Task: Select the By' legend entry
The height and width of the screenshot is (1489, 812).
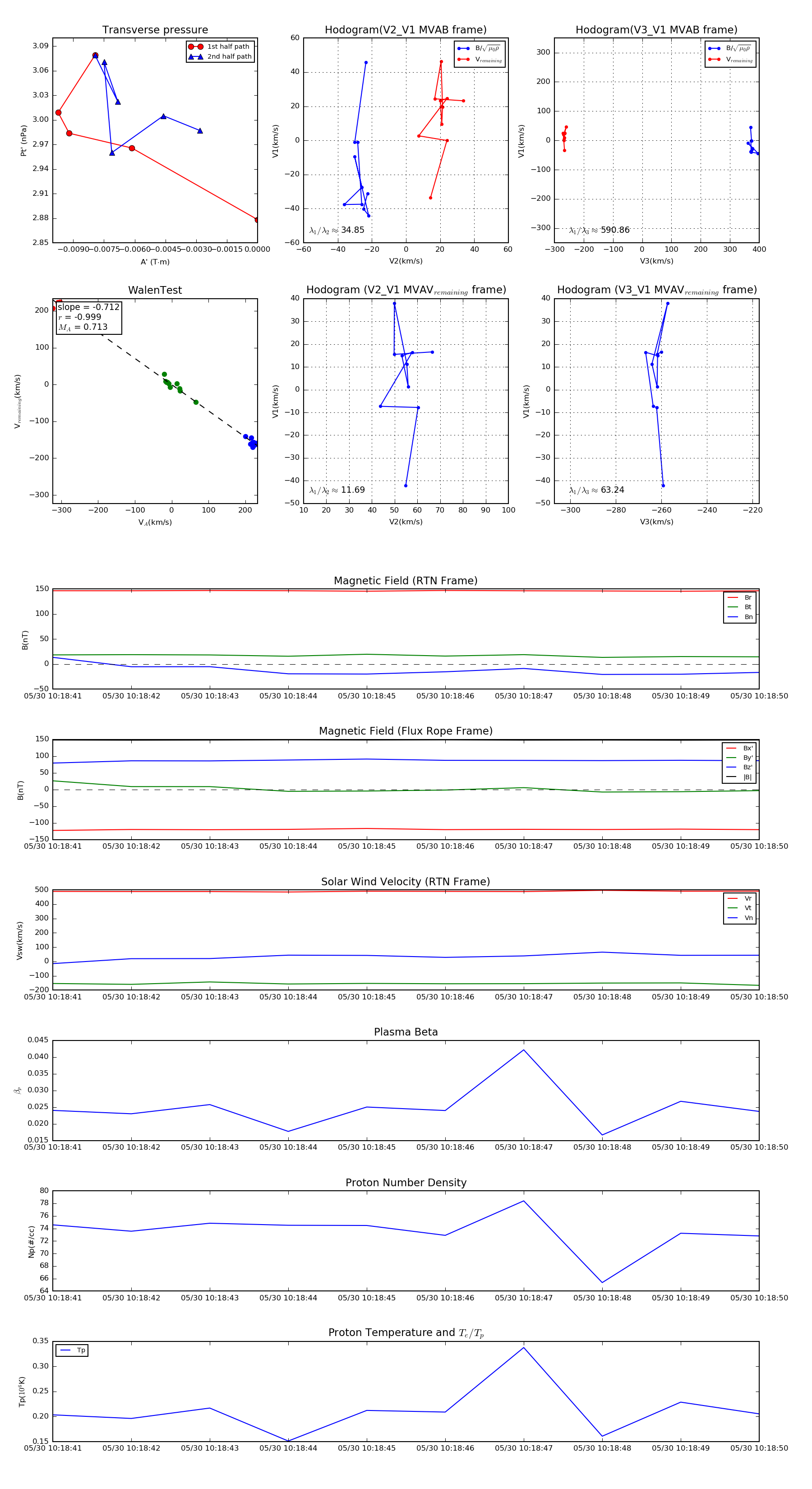Action: tap(739, 758)
